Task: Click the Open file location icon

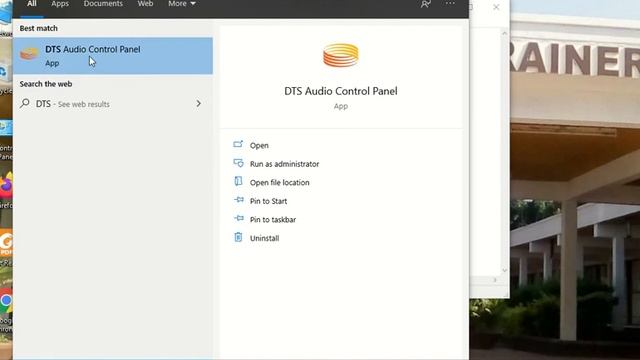Action: click(238, 181)
